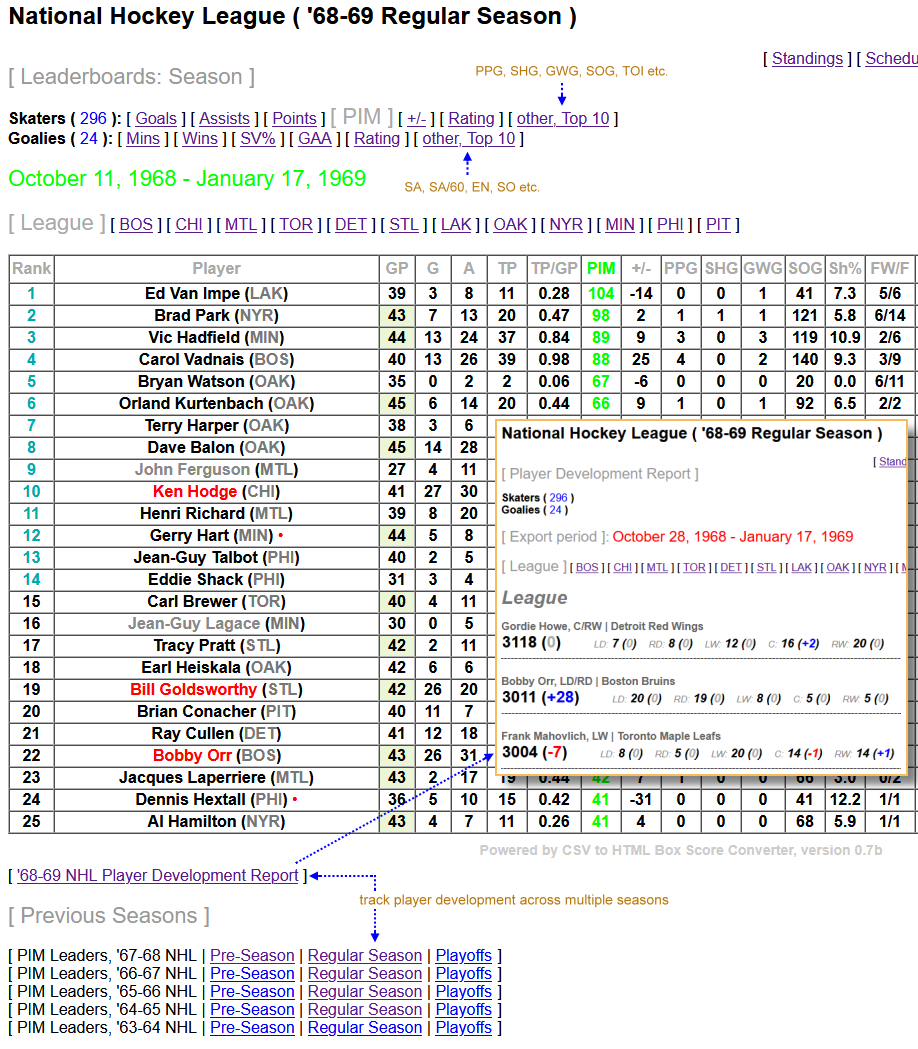Filter leaderboard by MTL team
The height and width of the screenshot is (1049, 918).
pyautogui.click(x=241, y=225)
